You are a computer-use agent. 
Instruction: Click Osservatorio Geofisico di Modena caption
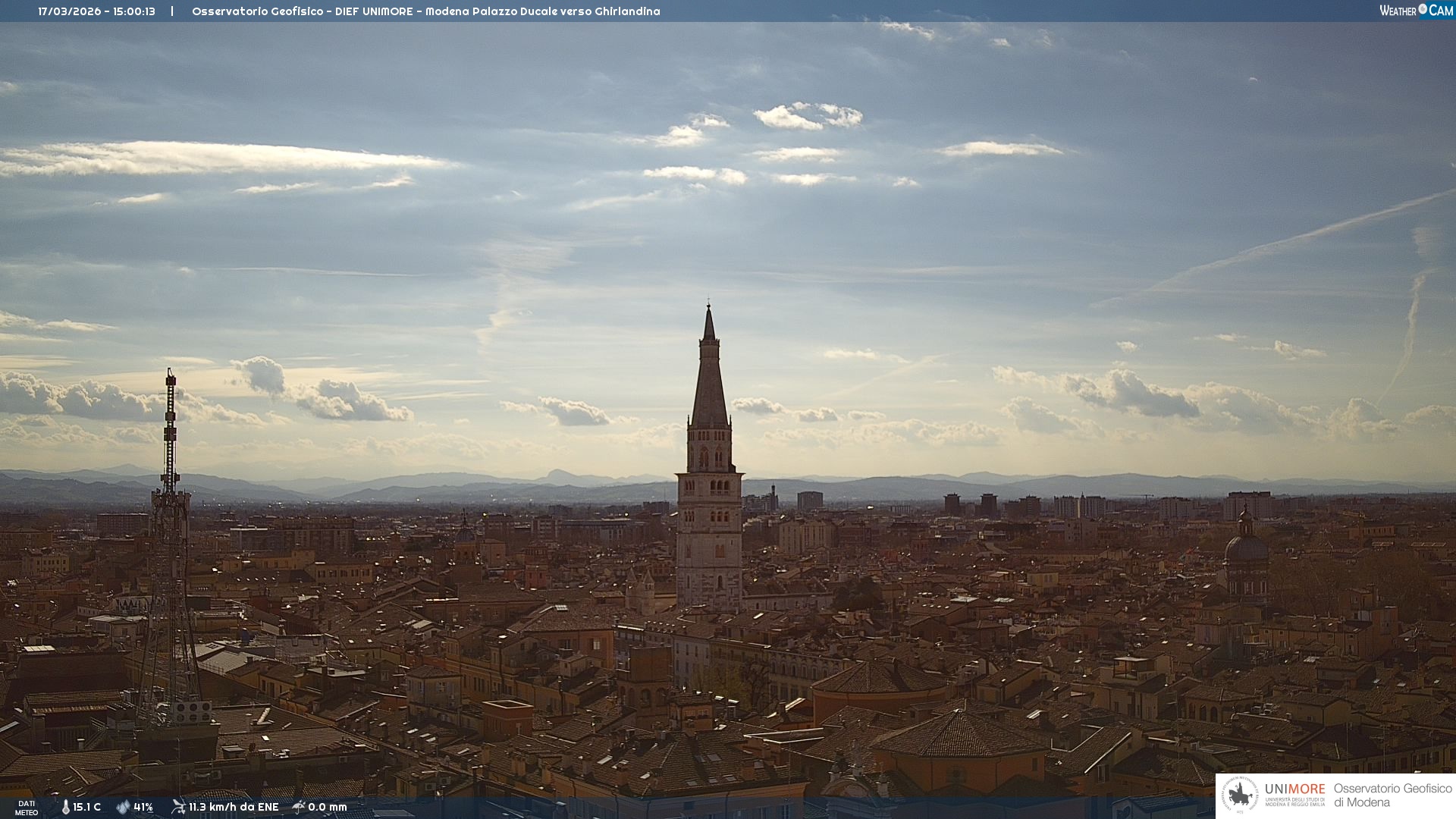click(1392, 795)
